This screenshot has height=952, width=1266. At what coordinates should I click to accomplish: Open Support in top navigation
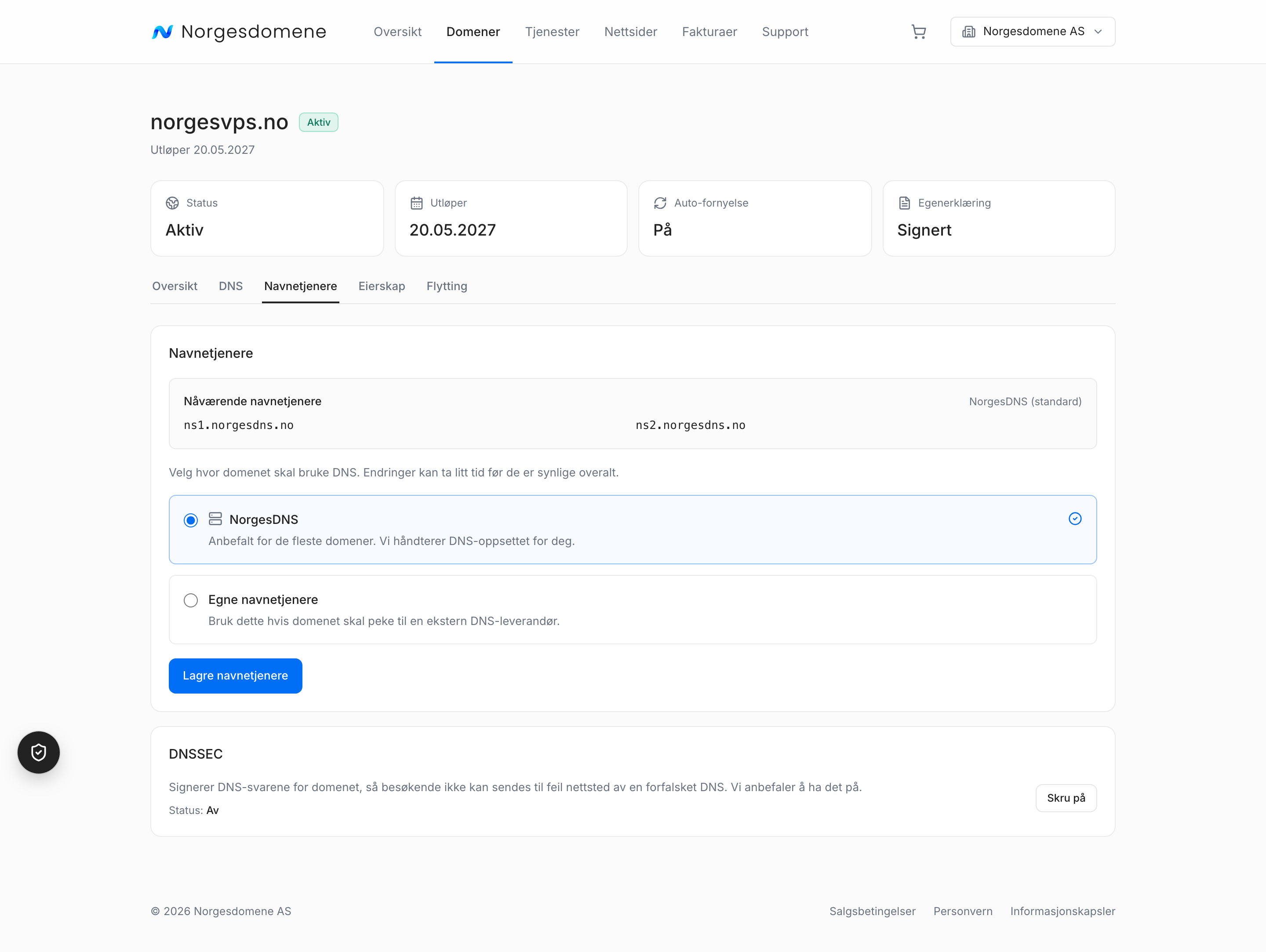(x=785, y=32)
